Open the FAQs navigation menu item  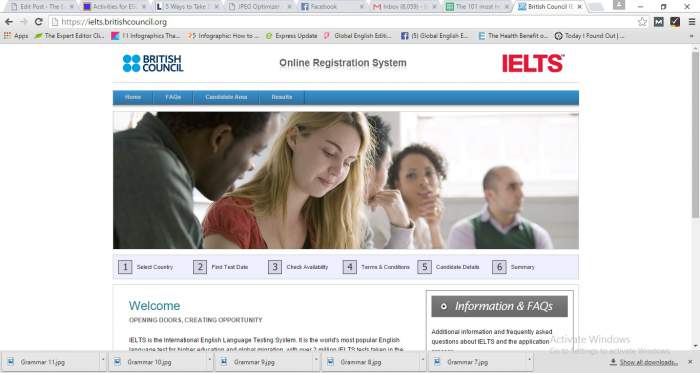click(x=173, y=97)
